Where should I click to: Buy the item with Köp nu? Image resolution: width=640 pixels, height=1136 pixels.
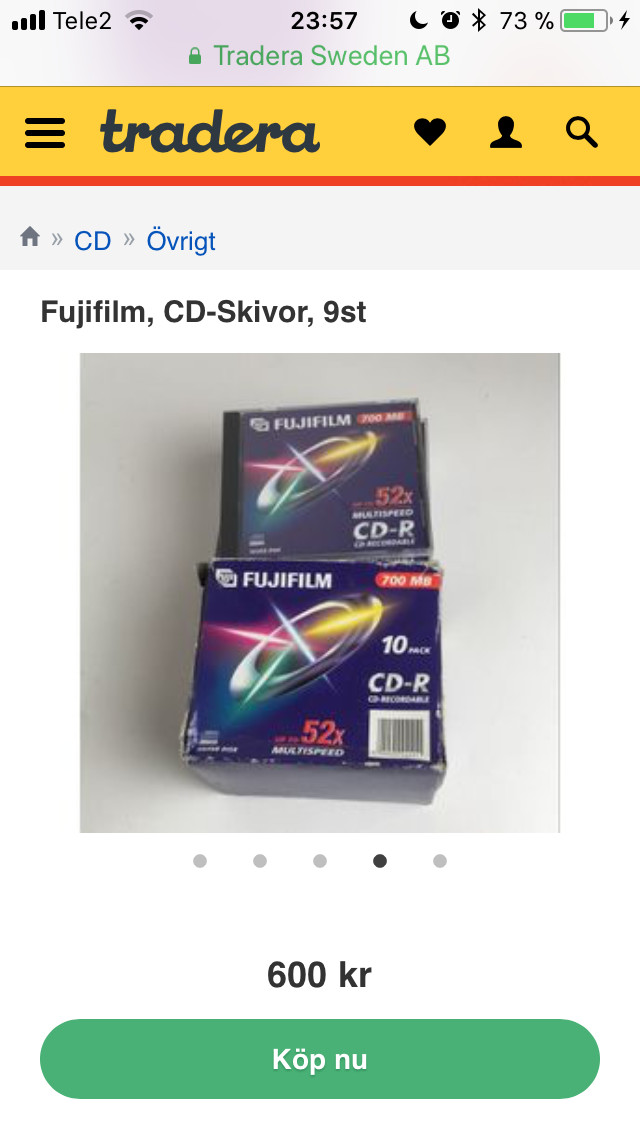click(x=320, y=1059)
